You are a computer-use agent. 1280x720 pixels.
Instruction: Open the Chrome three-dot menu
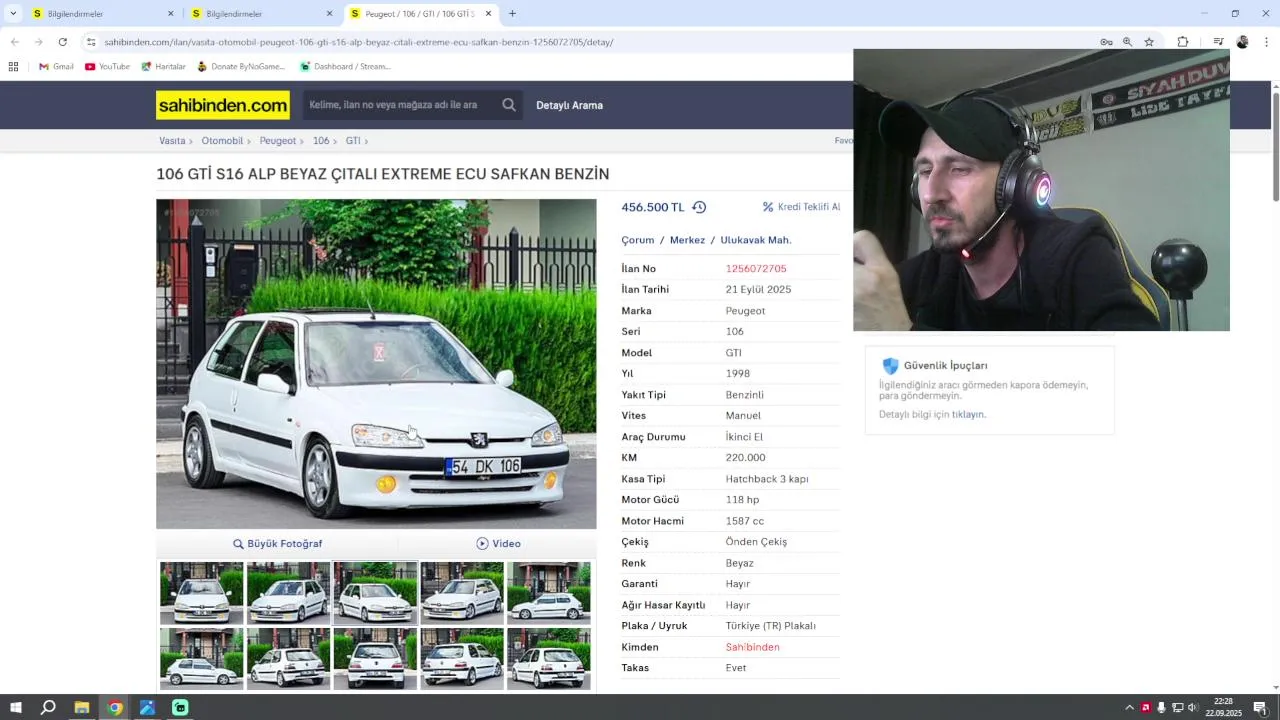(x=1266, y=42)
